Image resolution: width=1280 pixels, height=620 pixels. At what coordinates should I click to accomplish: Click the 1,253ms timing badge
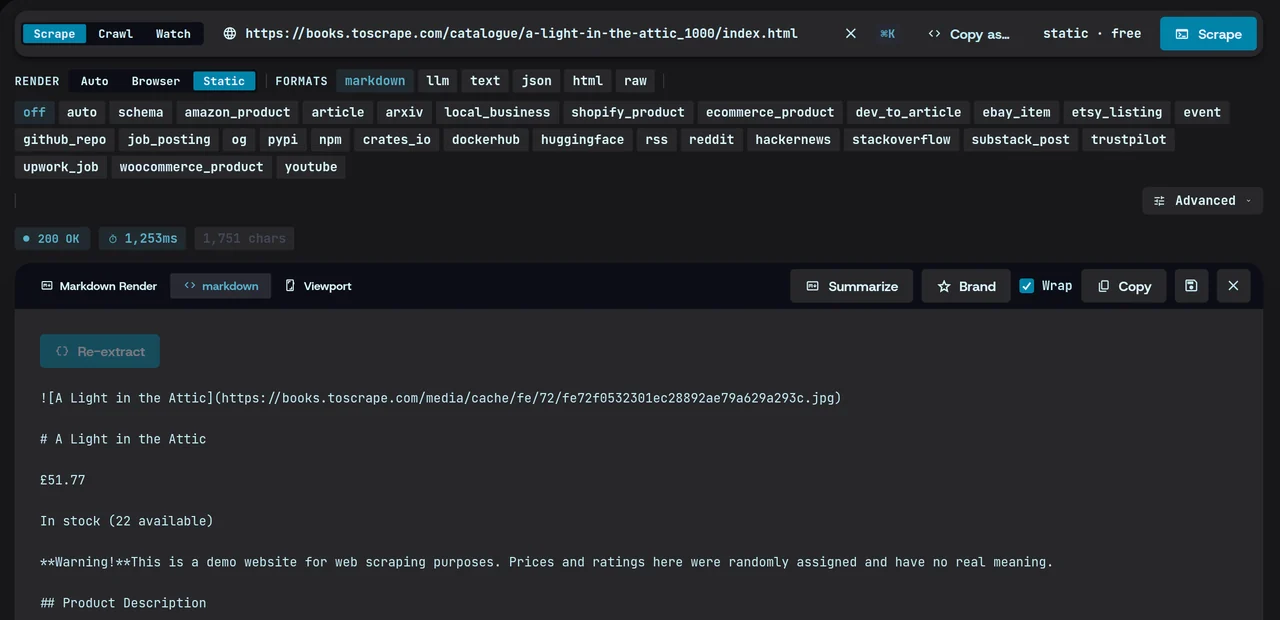pos(142,238)
